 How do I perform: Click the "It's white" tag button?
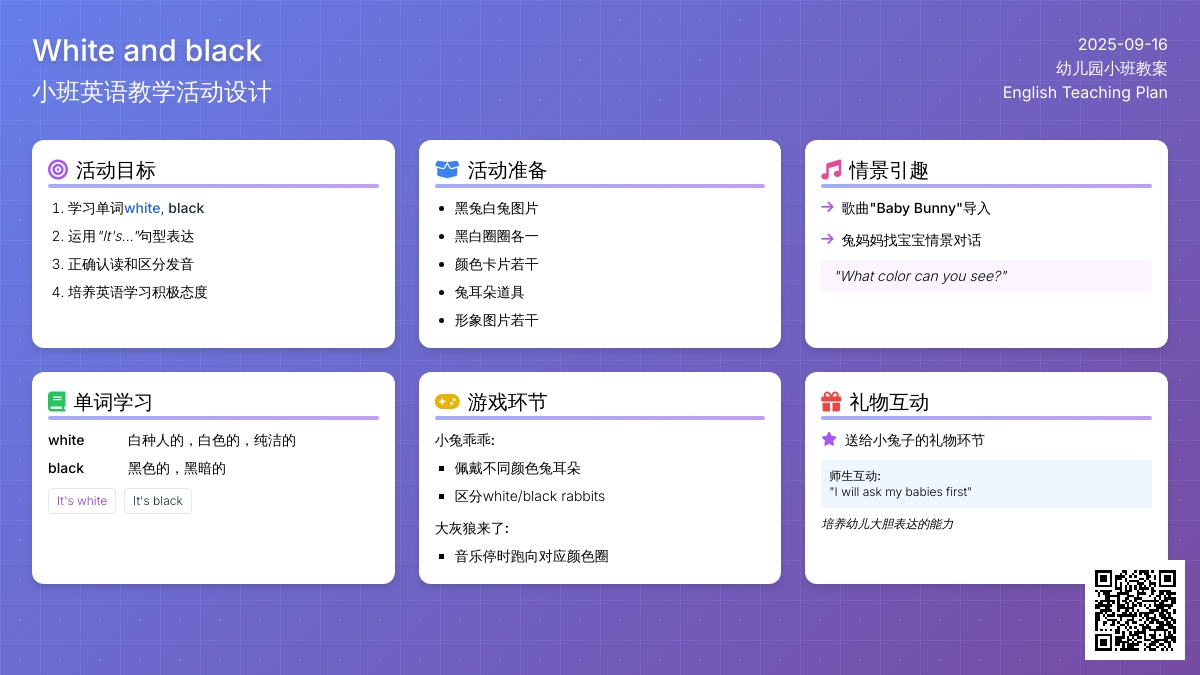[82, 501]
